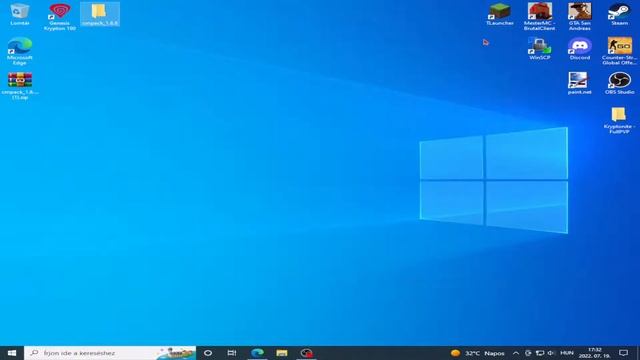The width and height of the screenshot is (640, 360).
Task: Open the network status tray icon
Action: (540, 353)
